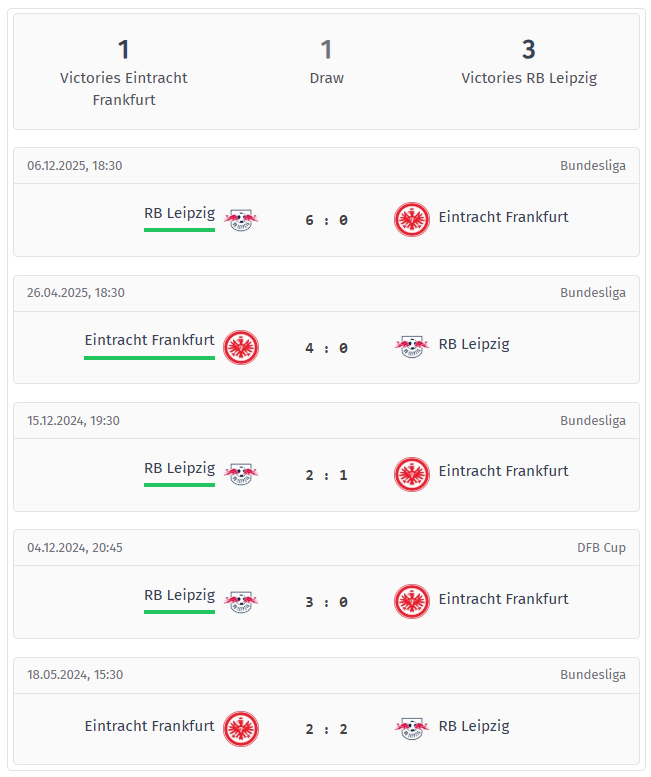Select Eintracht Frankfurt name in 26.04.2025 match
This screenshot has height=777, width=651.
149,340
